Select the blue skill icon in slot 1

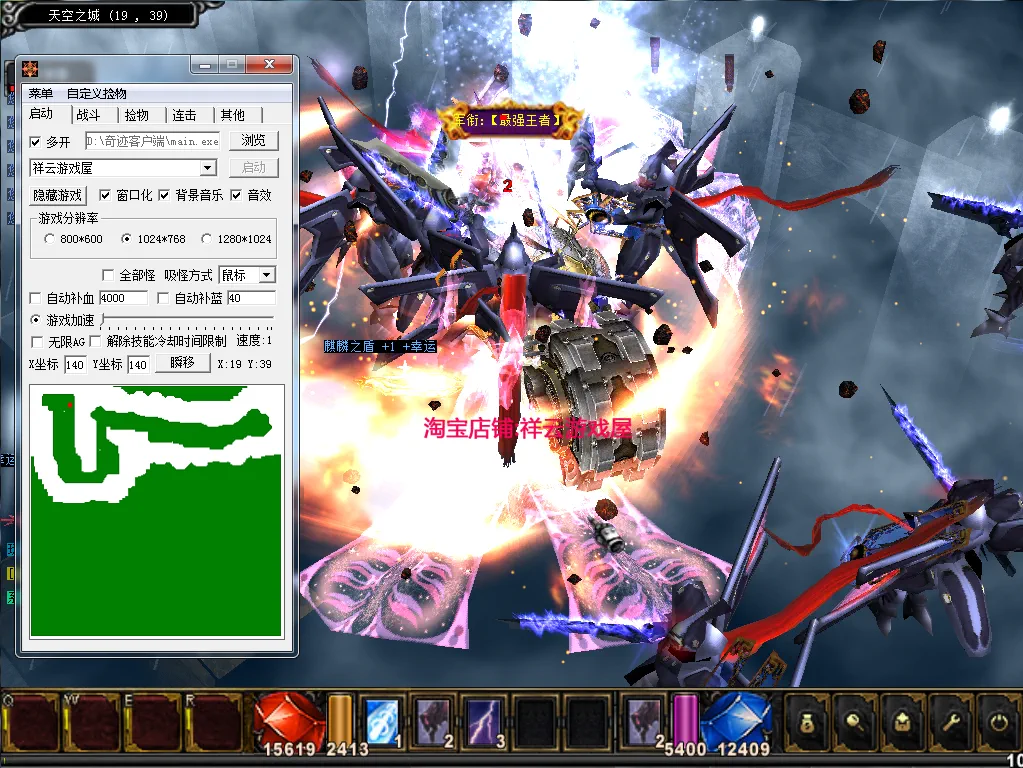tap(382, 719)
